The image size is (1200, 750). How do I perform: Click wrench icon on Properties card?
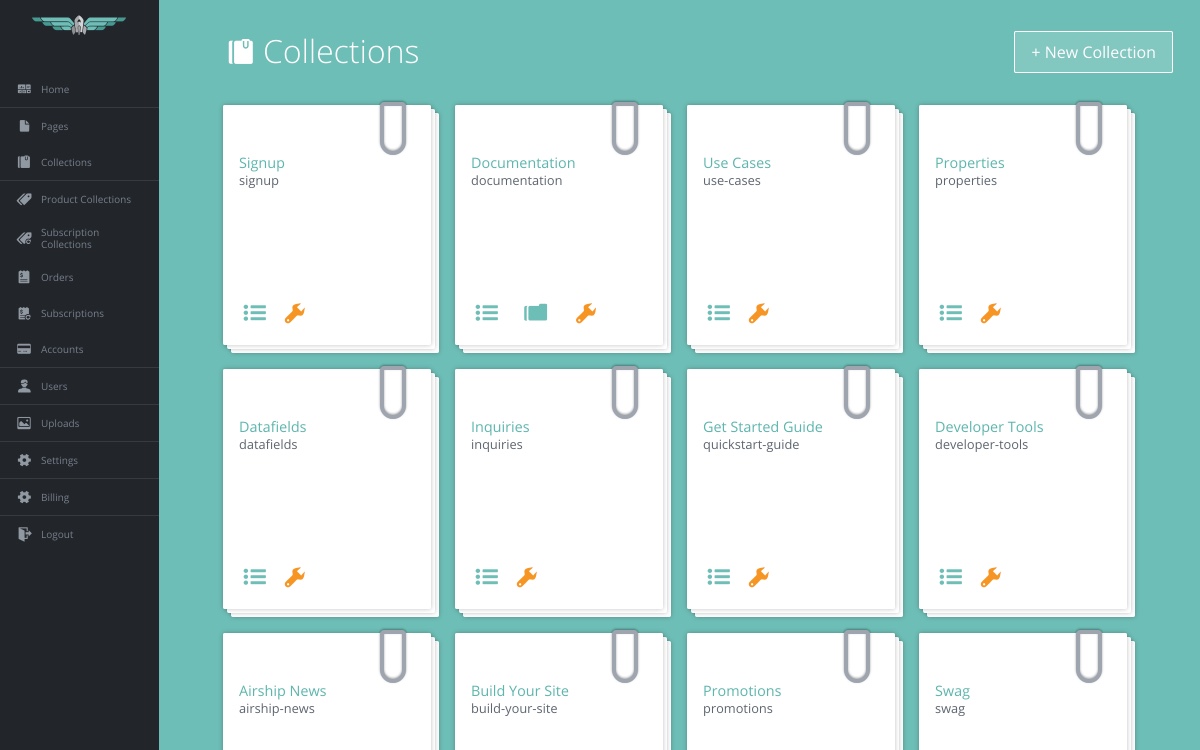tap(991, 313)
